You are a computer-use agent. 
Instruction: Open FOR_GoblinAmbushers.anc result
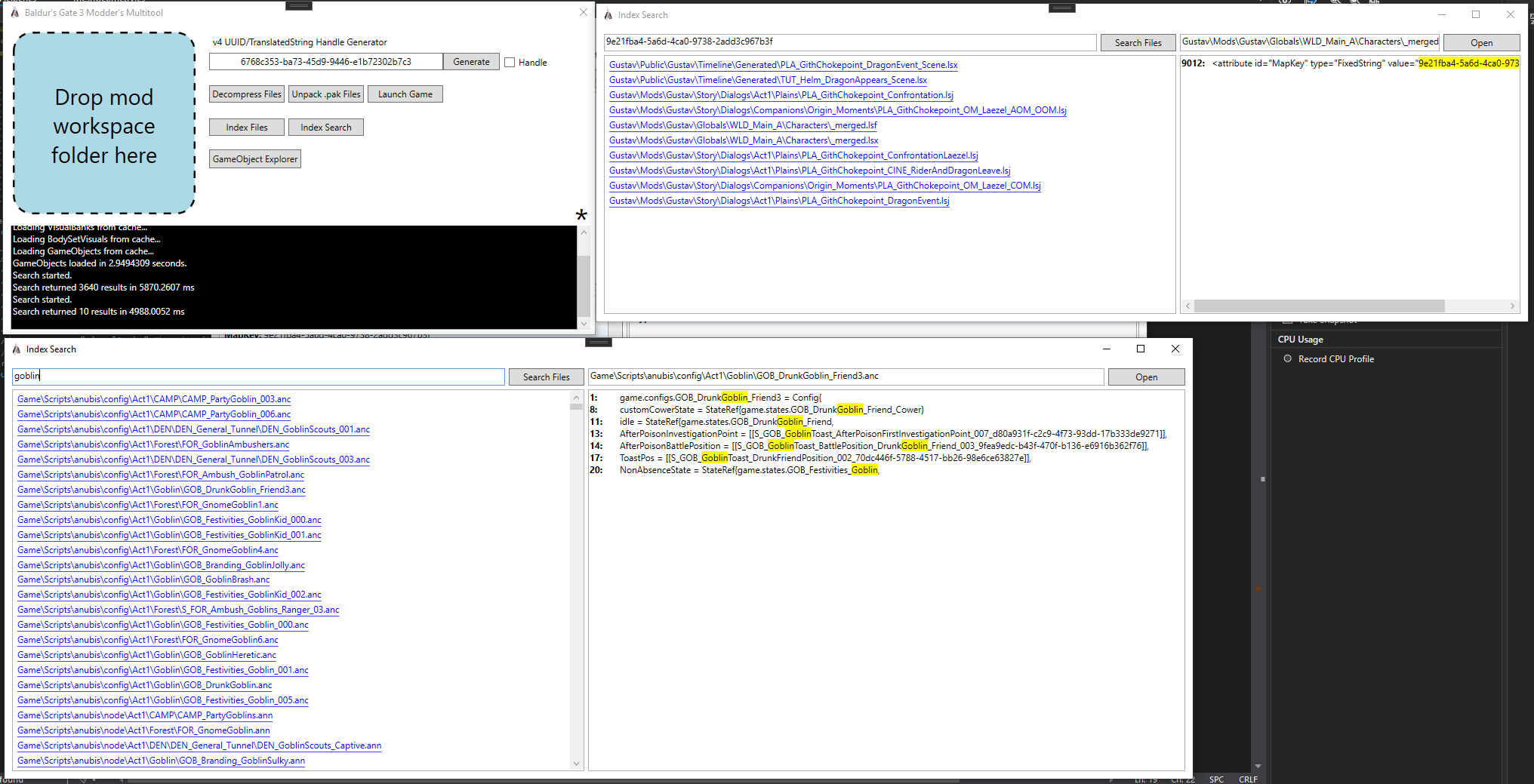click(x=153, y=444)
